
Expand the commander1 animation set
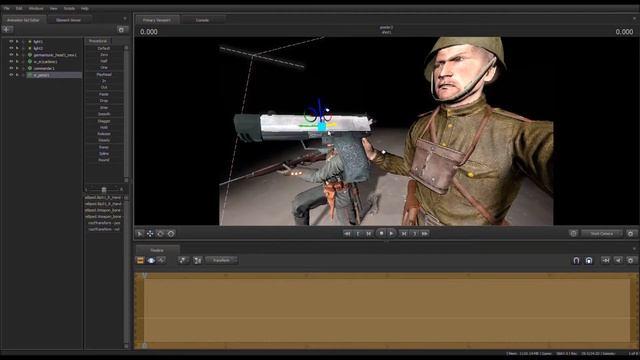pos(23,68)
